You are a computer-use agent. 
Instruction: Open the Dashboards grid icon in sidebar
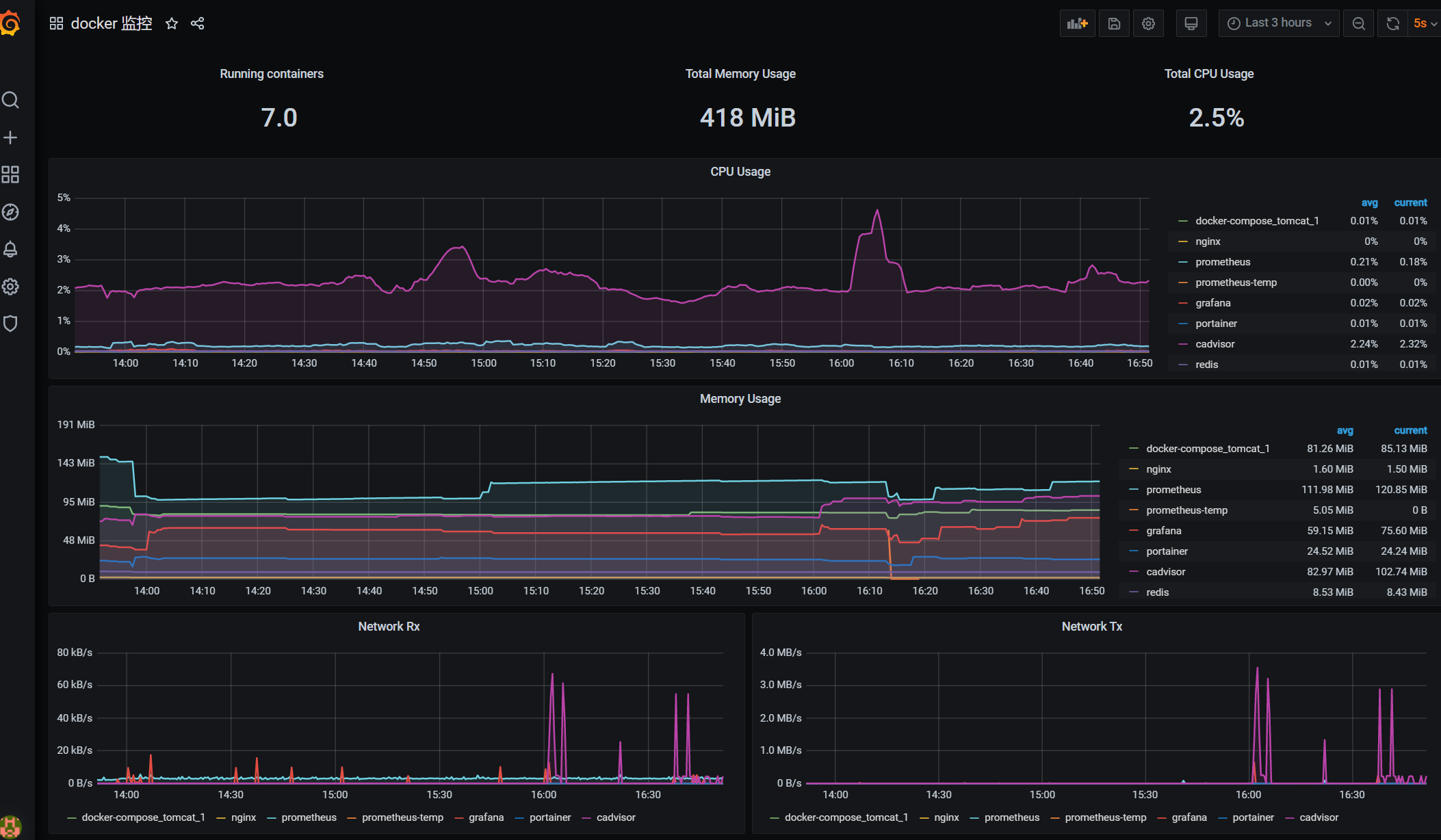tap(10, 174)
